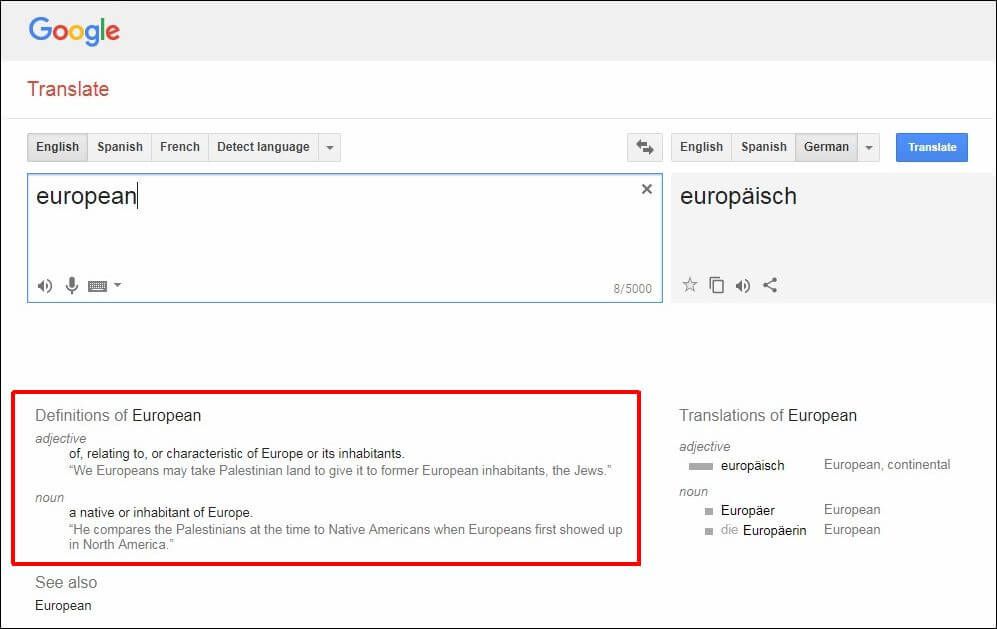Save translation with the star icon
997x629 pixels.
690,285
